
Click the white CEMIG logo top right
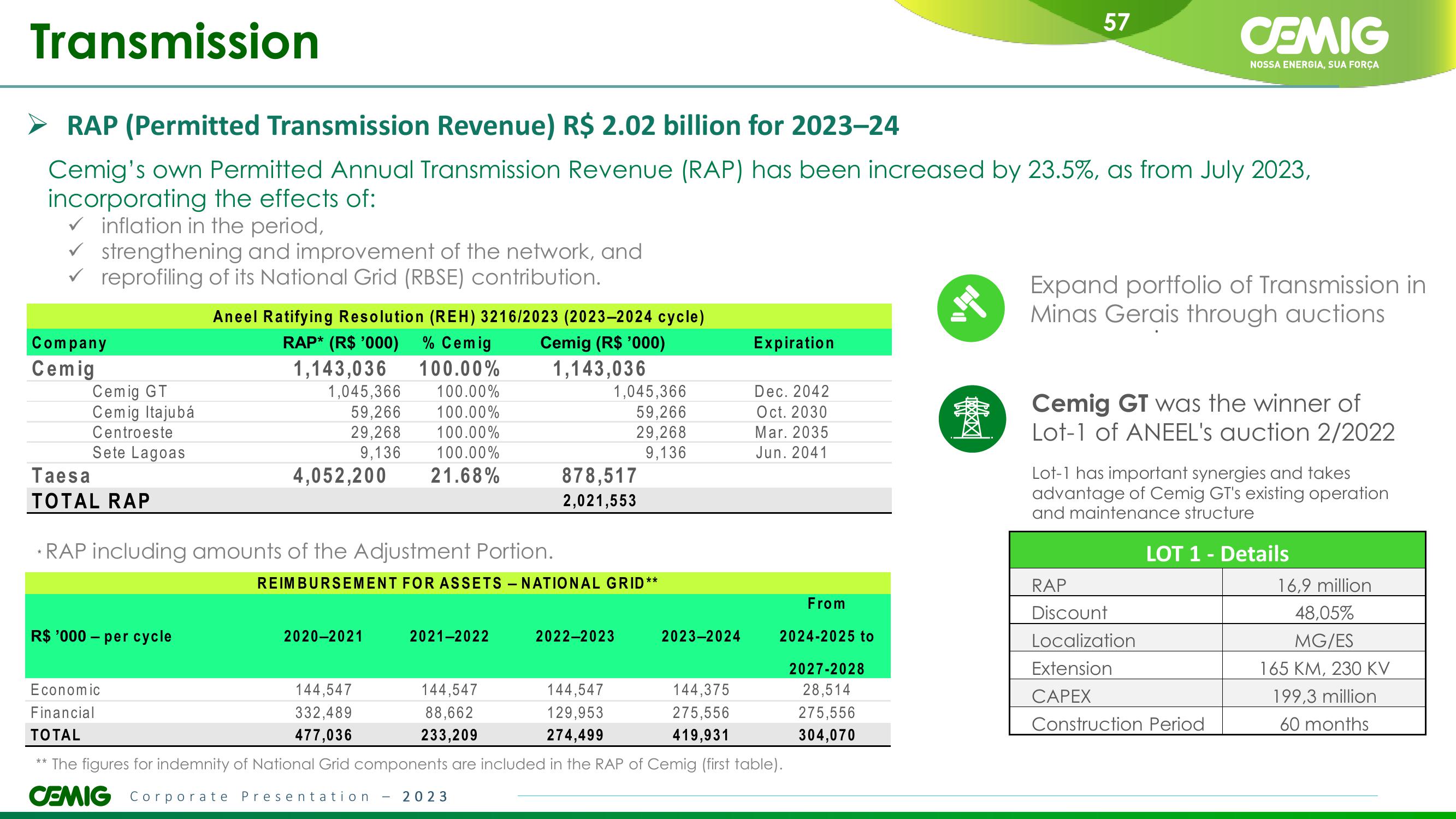[1315, 43]
